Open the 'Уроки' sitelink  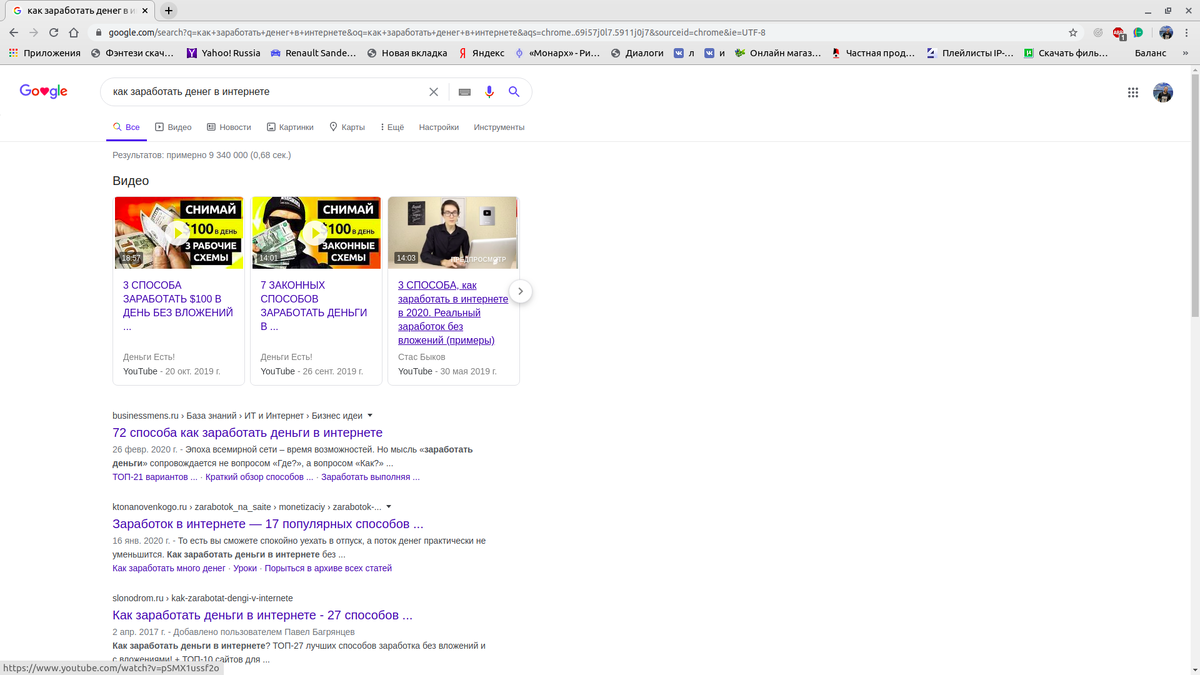245,568
